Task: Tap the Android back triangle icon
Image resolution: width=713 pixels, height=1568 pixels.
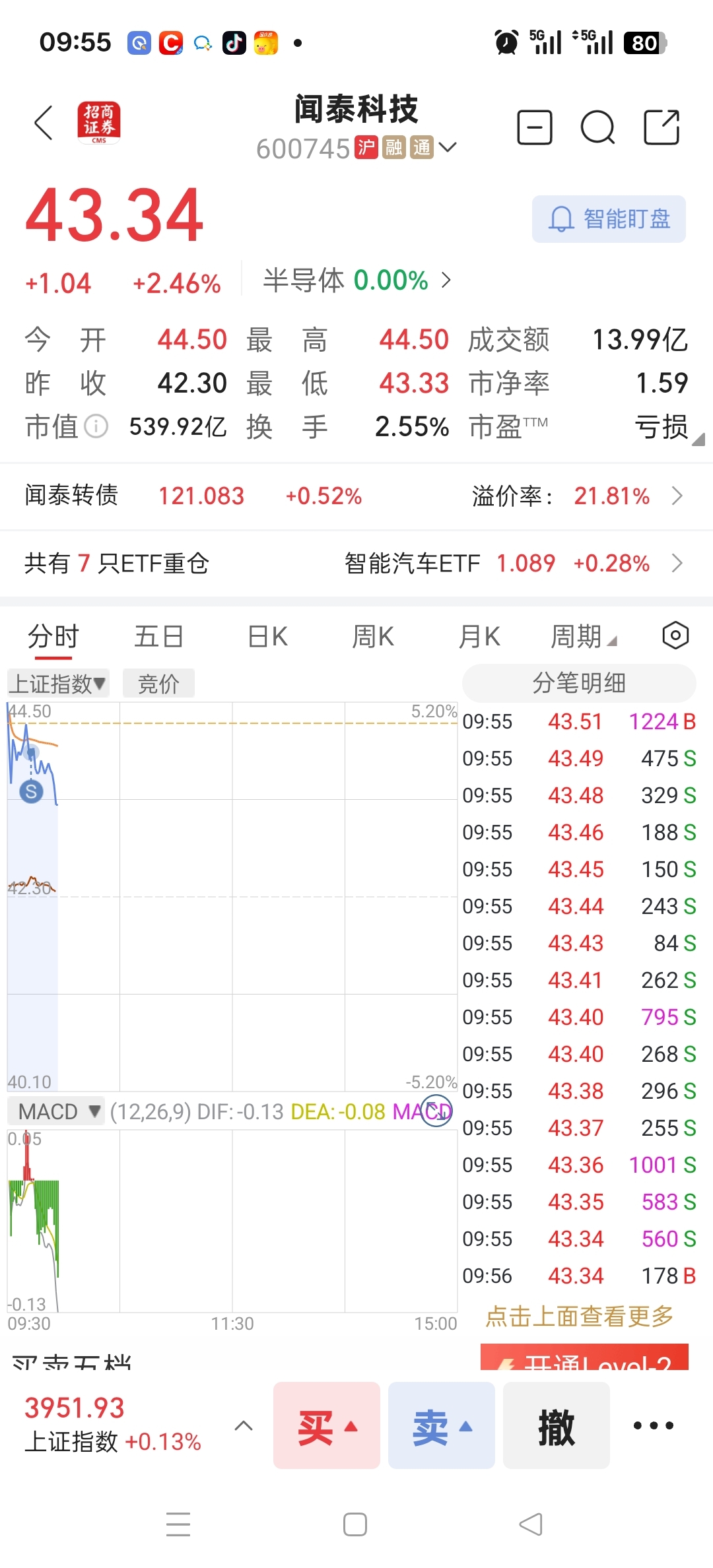Action: (x=531, y=1524)
